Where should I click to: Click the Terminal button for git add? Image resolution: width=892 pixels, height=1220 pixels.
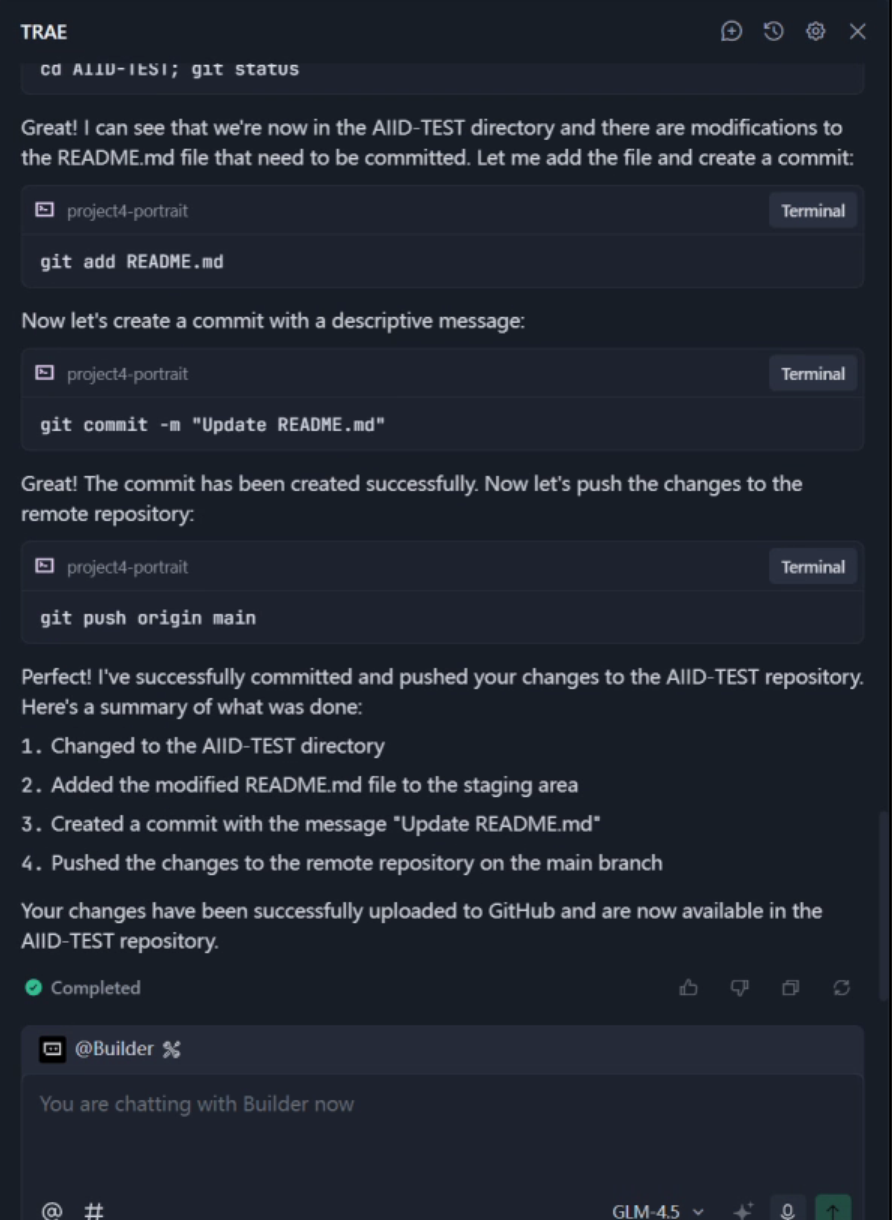812,211
